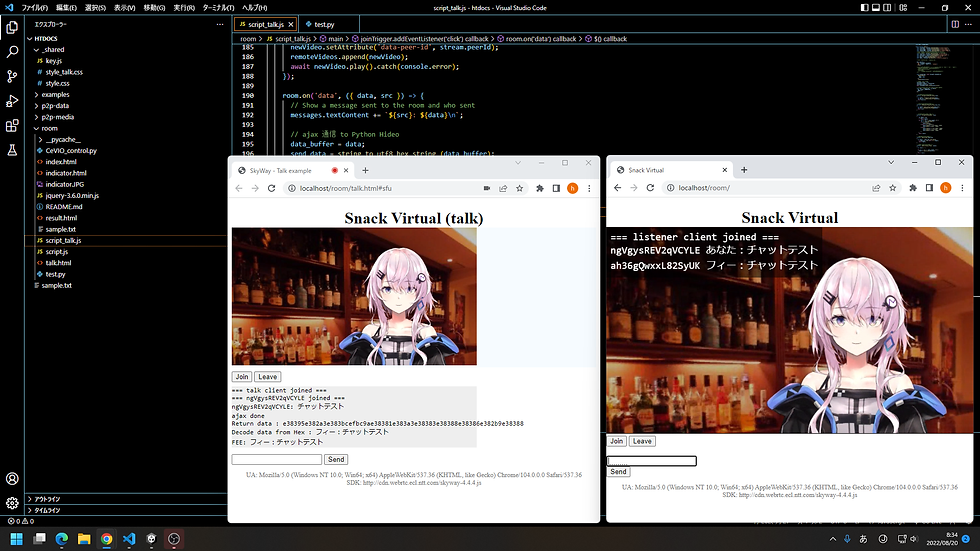Open the Accounts icon in VS Code
Image resolution: width=980 pixels, height=551 pixels.
12,479
